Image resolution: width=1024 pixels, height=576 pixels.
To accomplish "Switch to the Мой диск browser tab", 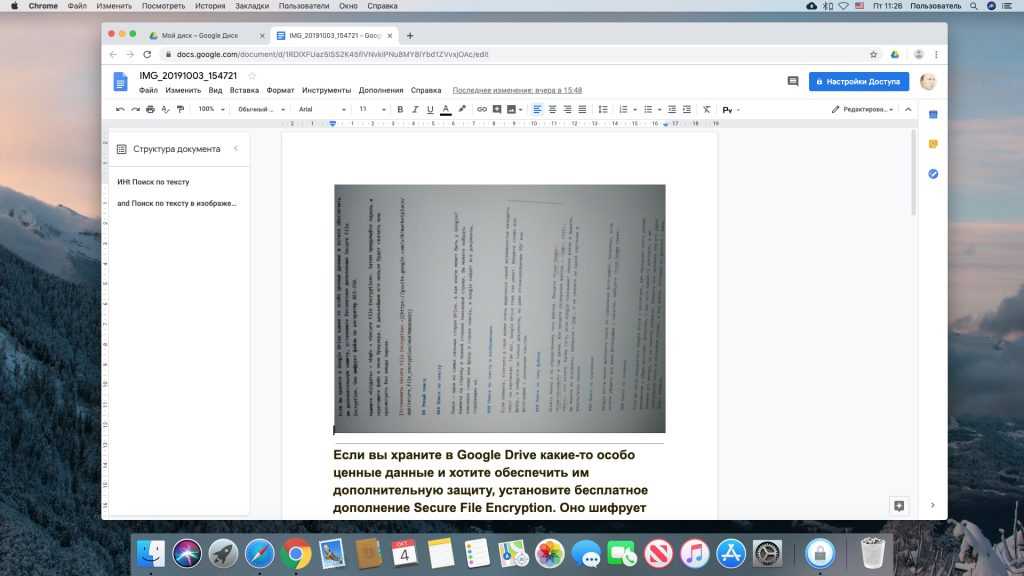I will point(200,35).
